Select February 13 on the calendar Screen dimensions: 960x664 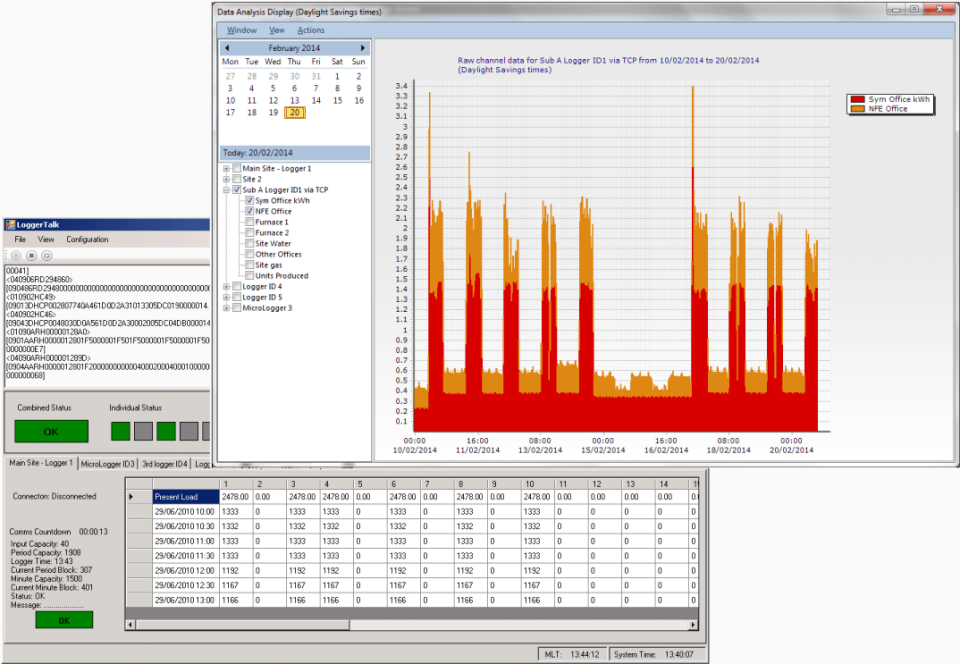[294, 99]
